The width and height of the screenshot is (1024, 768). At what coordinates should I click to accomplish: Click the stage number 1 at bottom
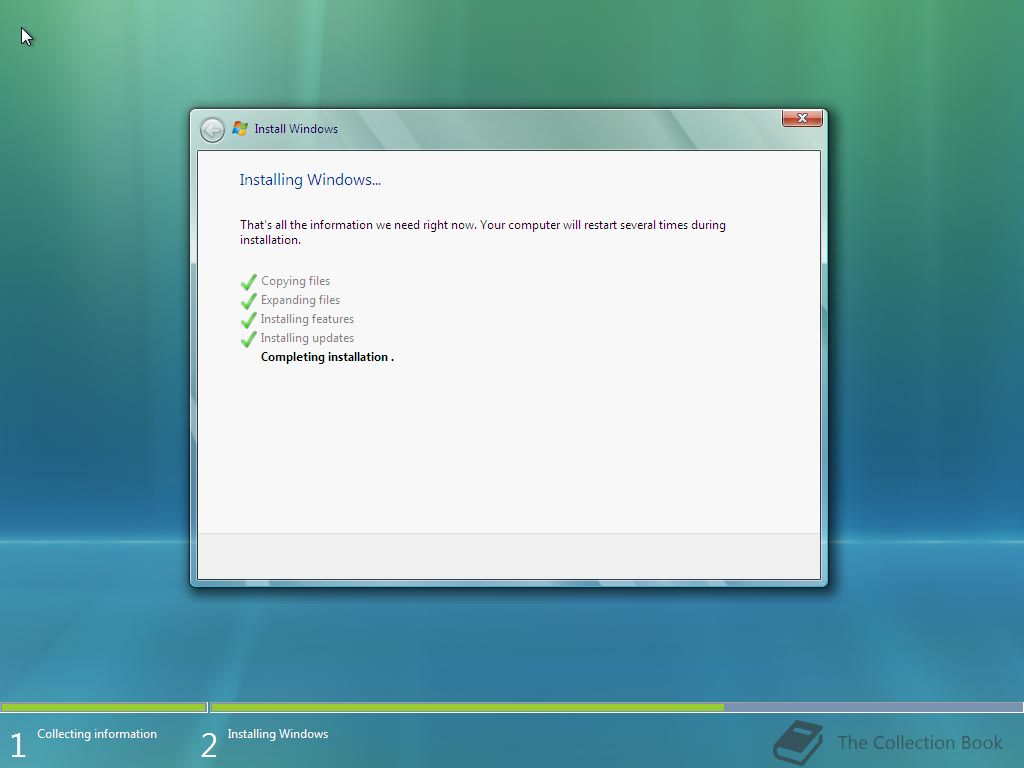(x=18, y=745)
